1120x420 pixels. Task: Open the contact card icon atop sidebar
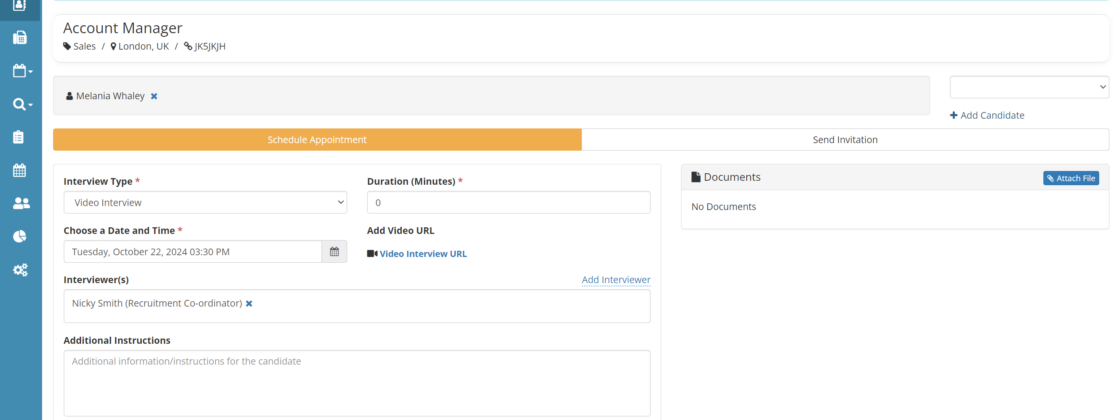tap(20, 6)
